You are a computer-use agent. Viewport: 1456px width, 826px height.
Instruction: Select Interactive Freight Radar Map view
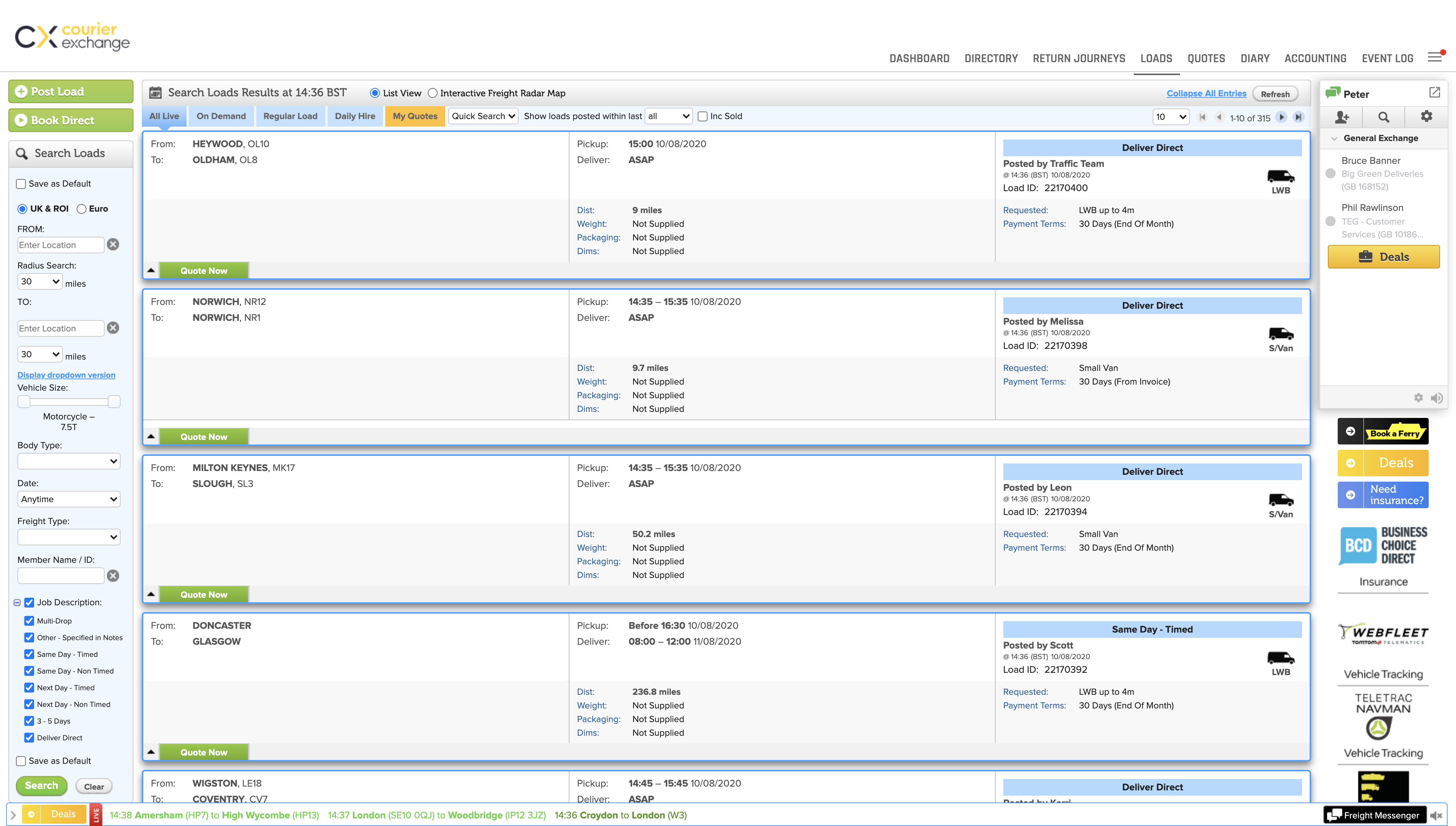click(x=433, y=93)
